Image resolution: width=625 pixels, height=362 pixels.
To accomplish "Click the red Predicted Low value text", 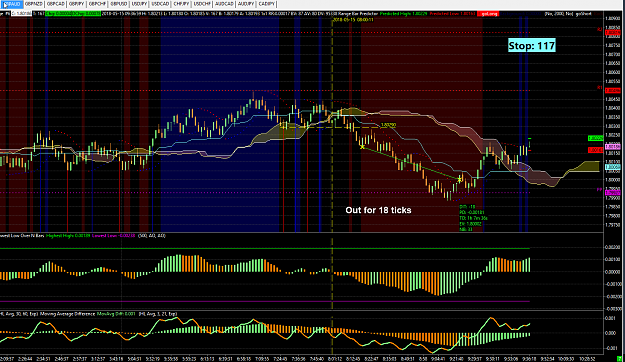I will (452, 14).
